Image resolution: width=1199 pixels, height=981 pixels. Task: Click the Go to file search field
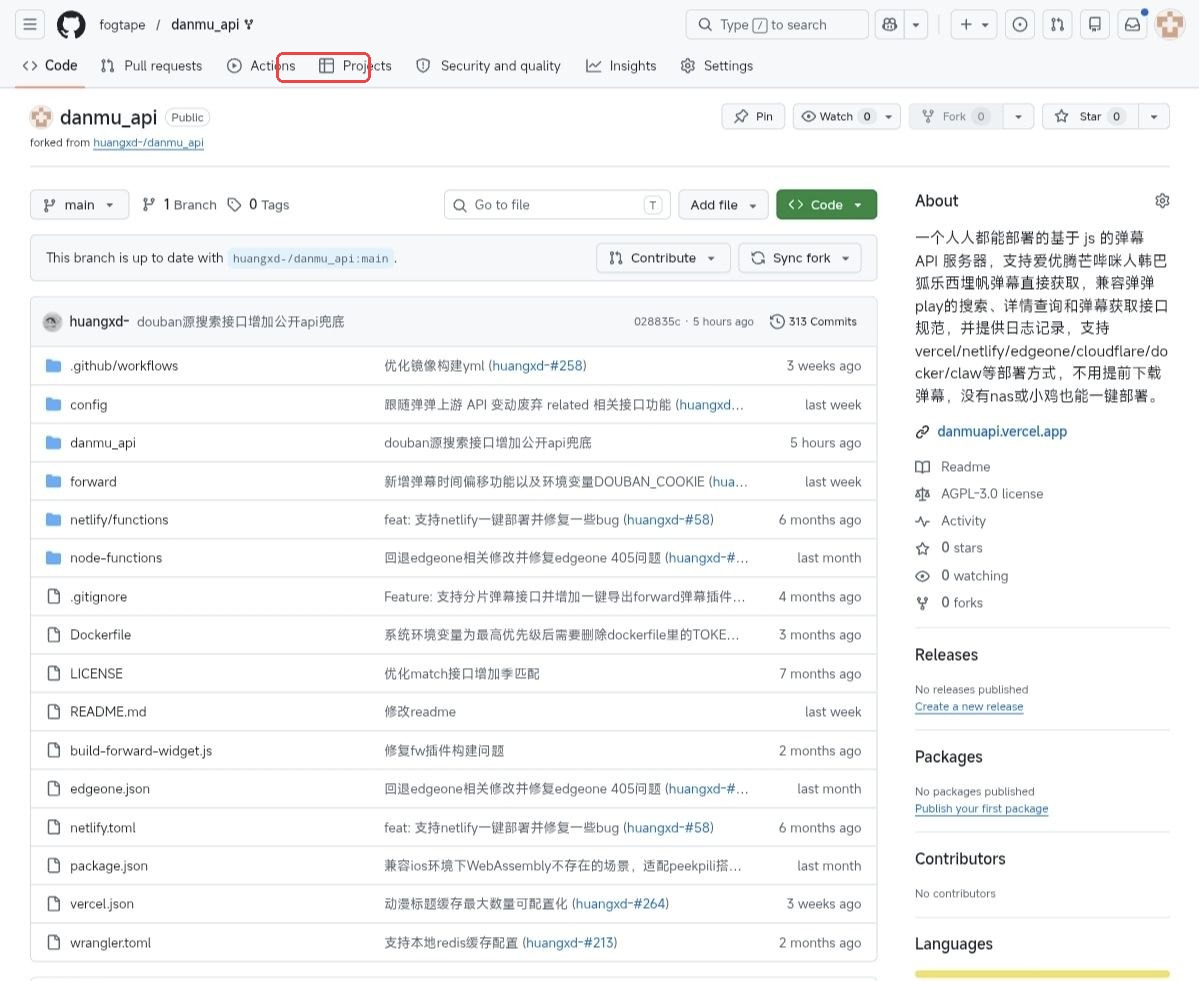(x=556, y=204)
